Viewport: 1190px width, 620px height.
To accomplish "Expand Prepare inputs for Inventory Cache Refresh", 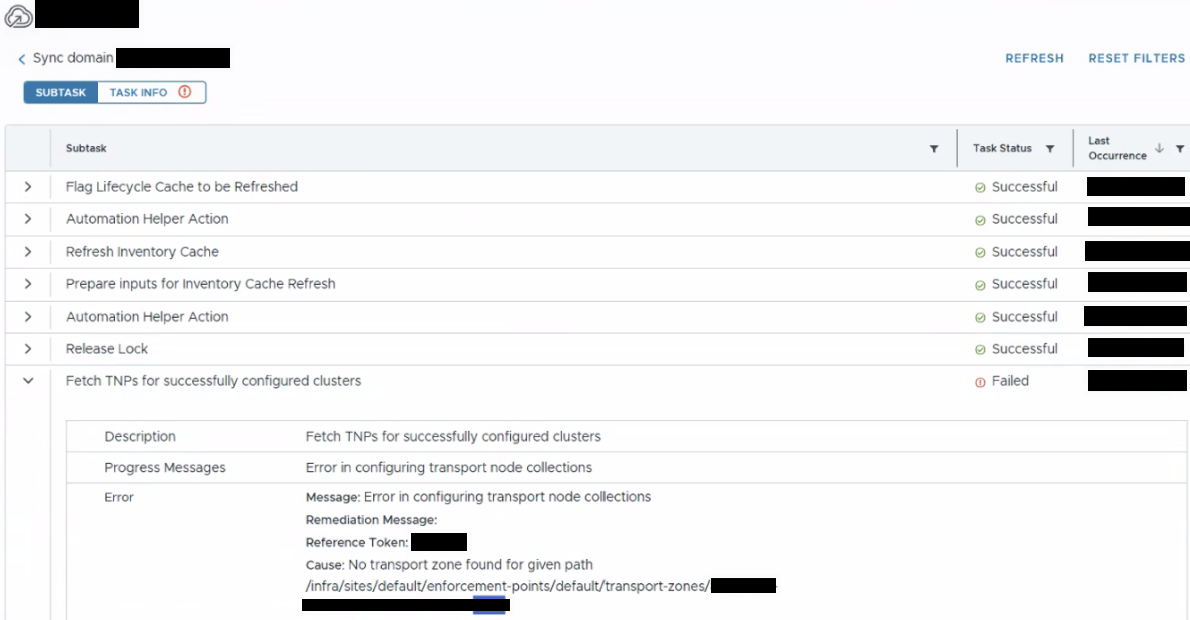I will [x=28, y=284].
